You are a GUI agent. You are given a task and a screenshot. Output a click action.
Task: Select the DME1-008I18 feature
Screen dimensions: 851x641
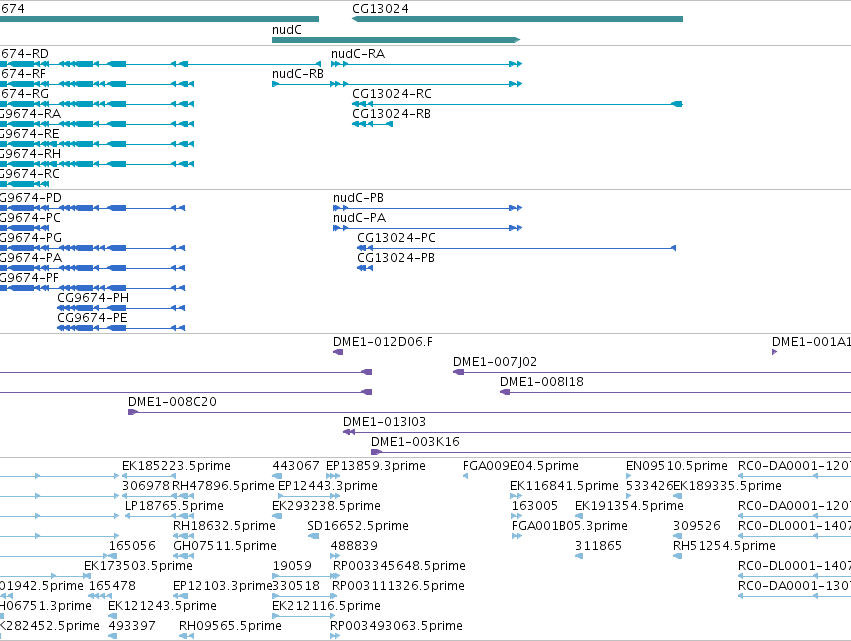tap(675, 392)
